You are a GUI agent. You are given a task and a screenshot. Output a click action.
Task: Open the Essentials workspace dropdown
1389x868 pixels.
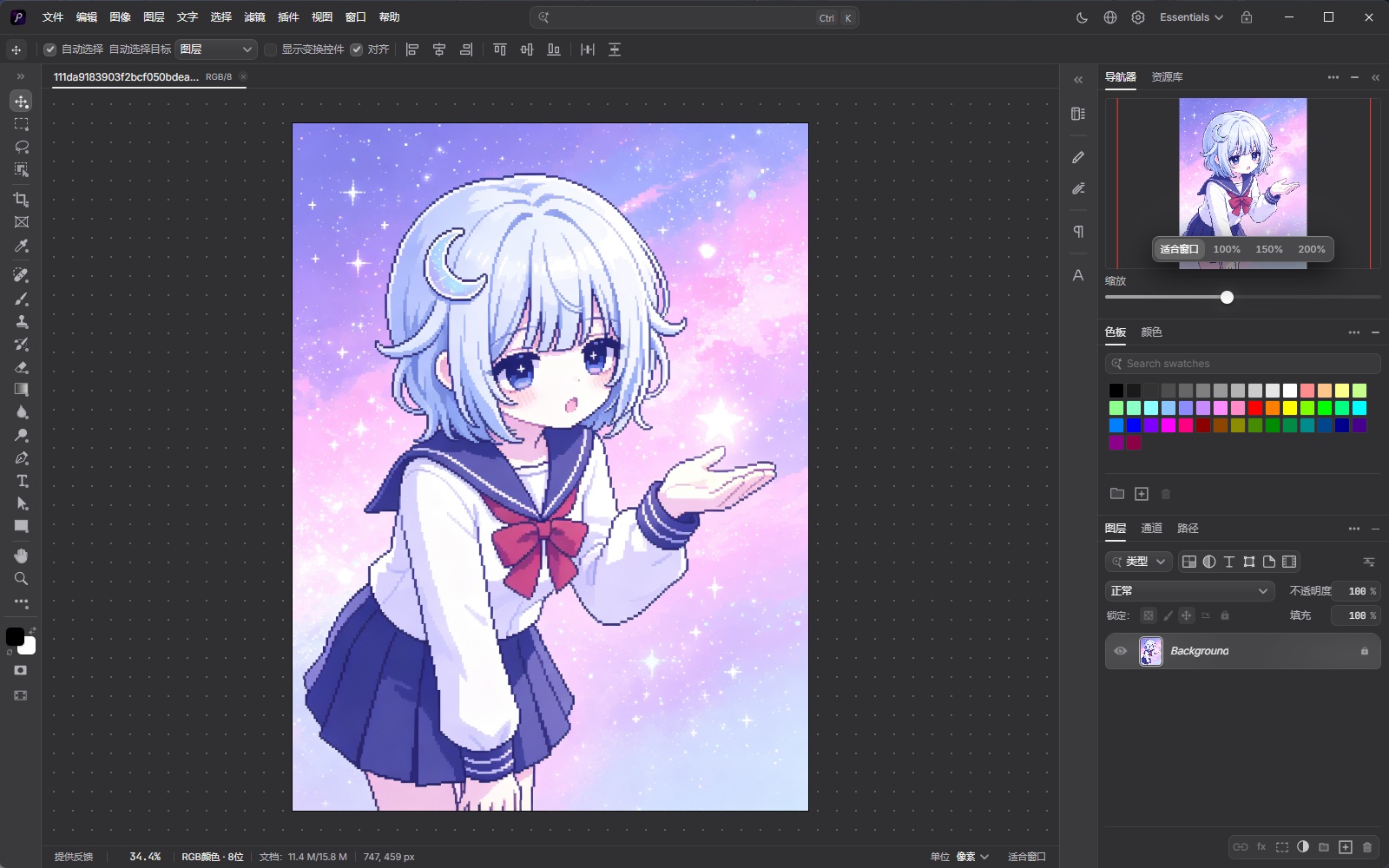tap(1191, 17)
